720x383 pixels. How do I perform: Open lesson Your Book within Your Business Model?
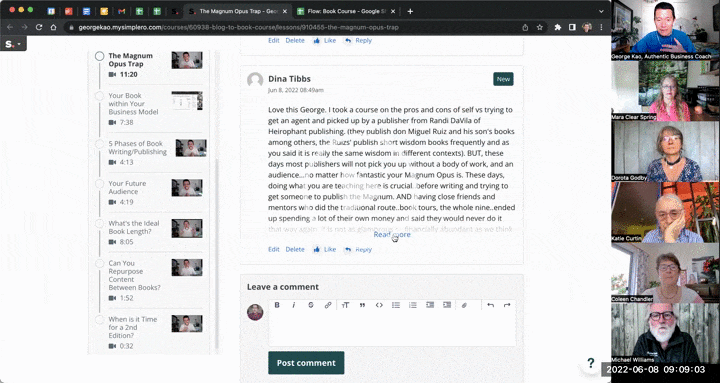(133, 104)
